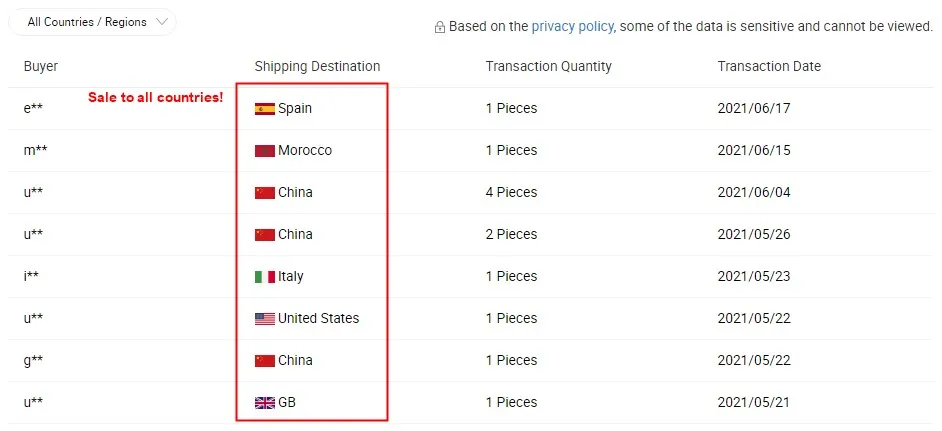Click the red Sale to all countries text
942x431 pixels.
click(x=155, y=97)
